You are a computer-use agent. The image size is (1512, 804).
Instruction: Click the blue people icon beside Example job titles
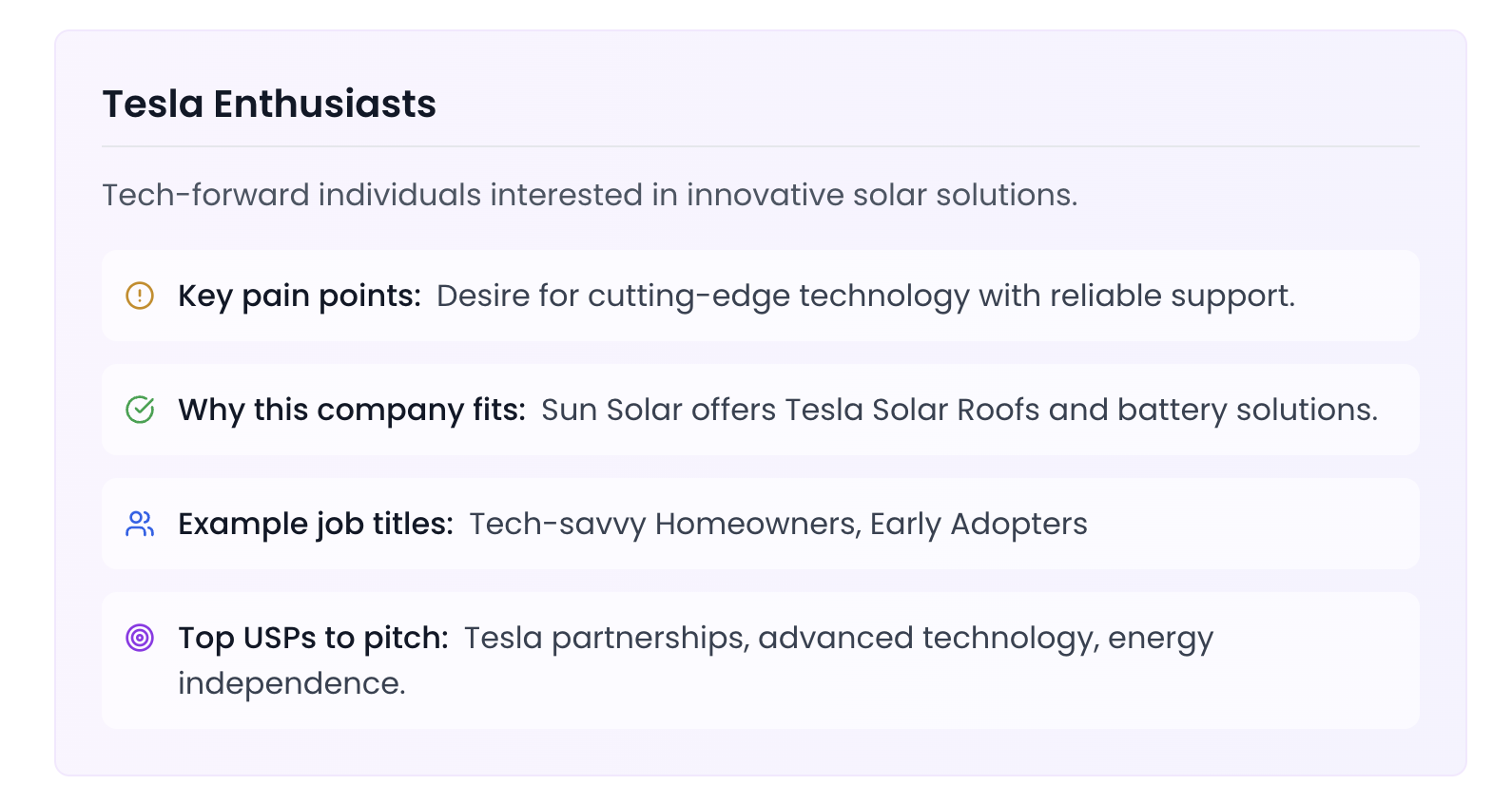[140, 524]
